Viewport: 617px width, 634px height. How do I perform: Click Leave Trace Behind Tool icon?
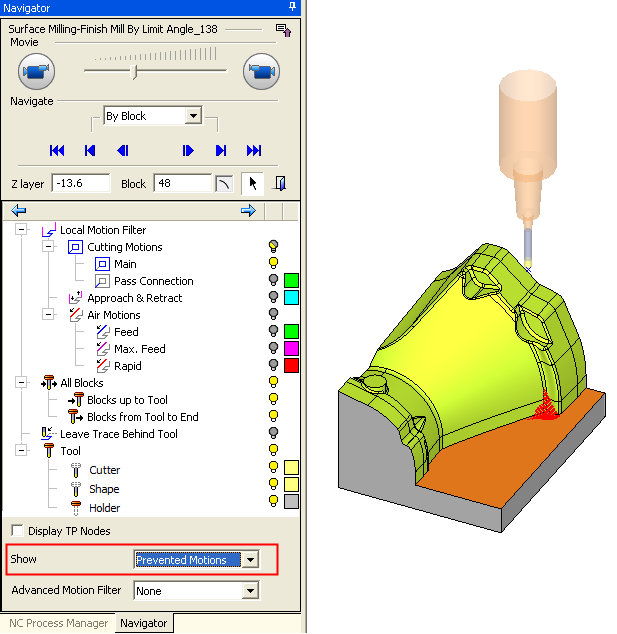pos(49,434)
